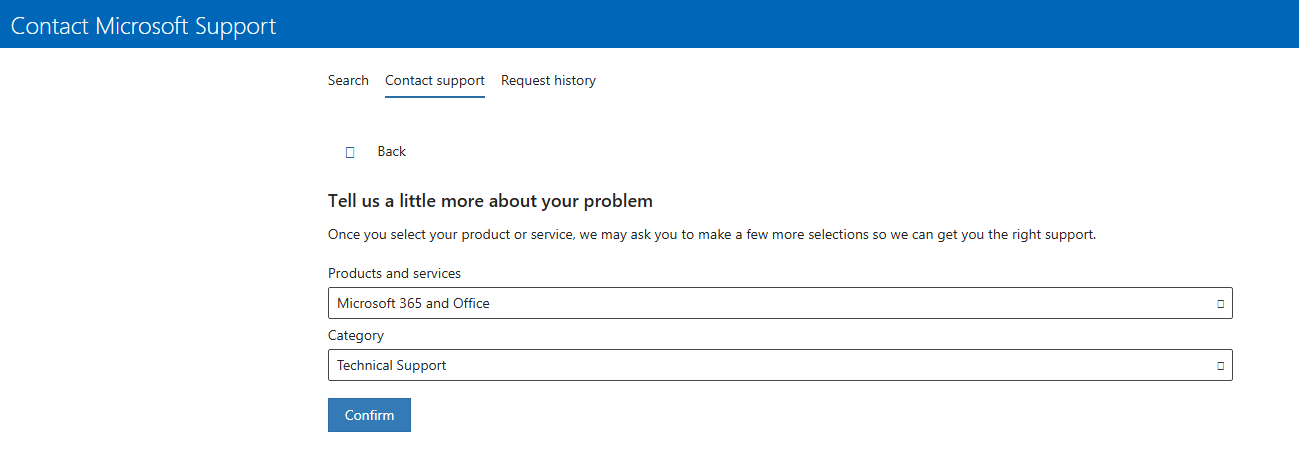Click the Back arrow icon
1299x476 pixels.
coord(350,152)
